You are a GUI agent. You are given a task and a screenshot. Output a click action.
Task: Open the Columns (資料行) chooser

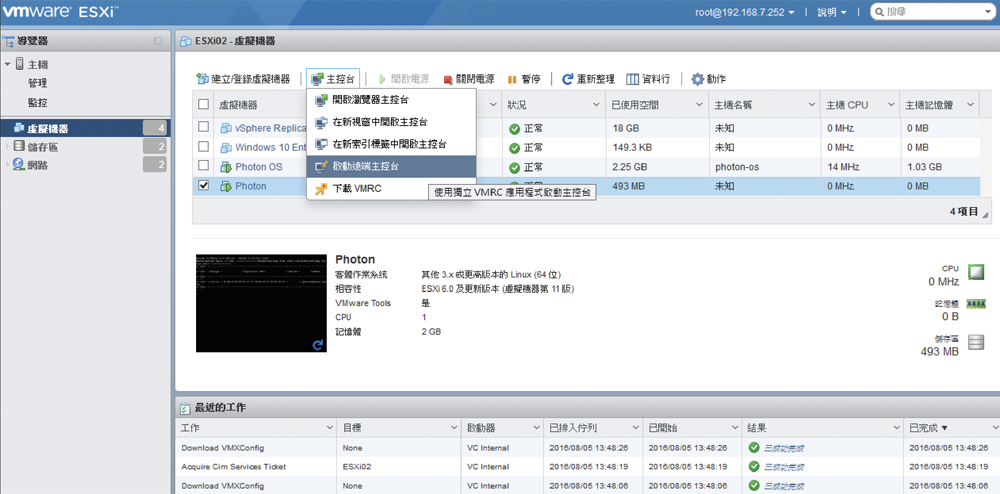click(647, 79)
